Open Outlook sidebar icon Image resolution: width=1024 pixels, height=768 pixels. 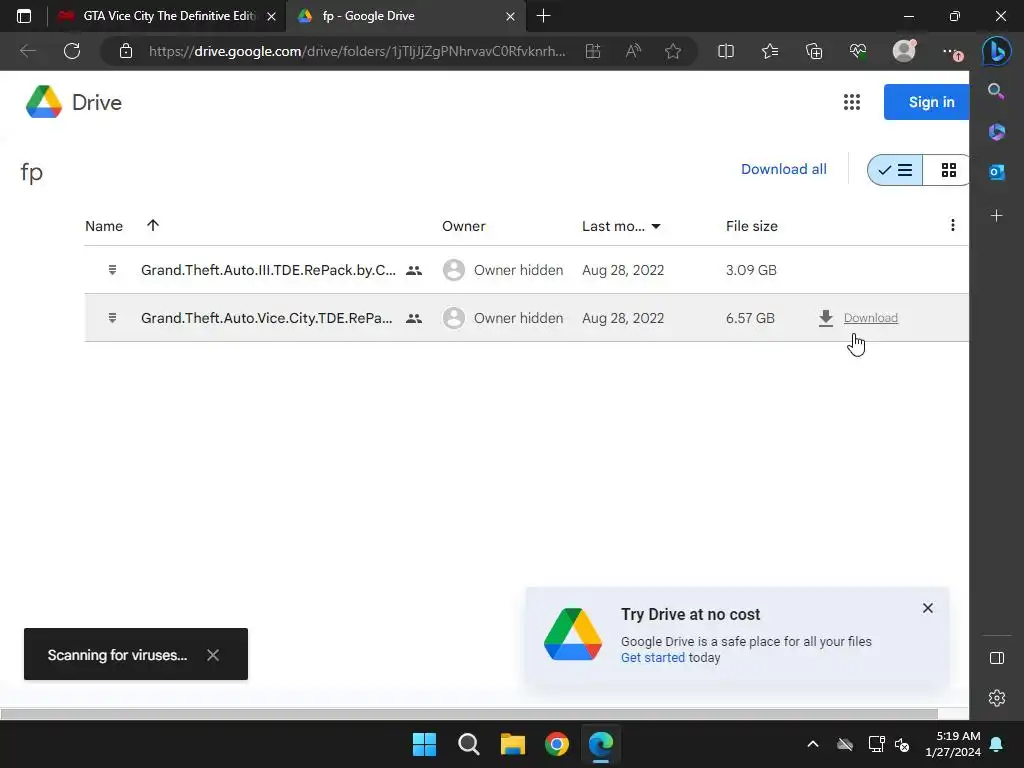click(996, 172)
